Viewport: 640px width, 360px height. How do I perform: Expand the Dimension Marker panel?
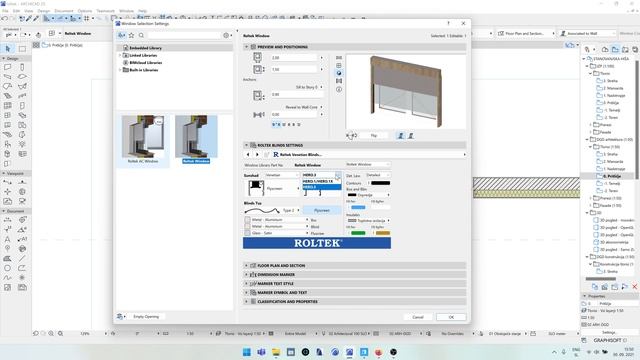(x=246, y=275)
